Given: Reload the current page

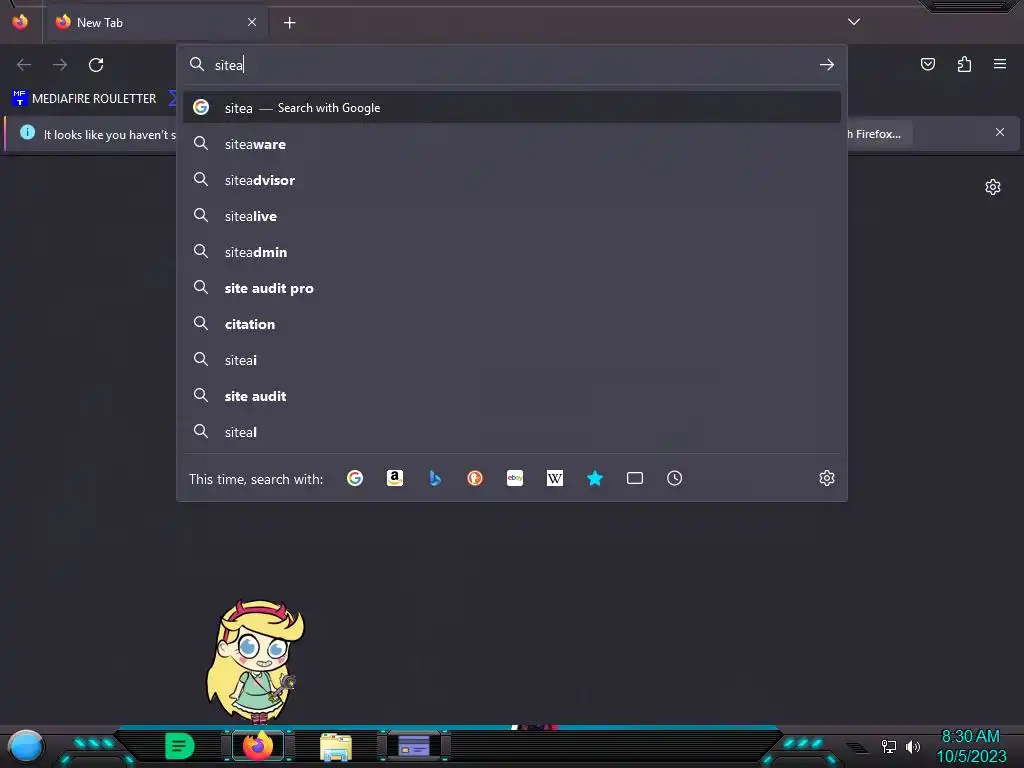Looking at the screenshot, I should coord(96,65).
